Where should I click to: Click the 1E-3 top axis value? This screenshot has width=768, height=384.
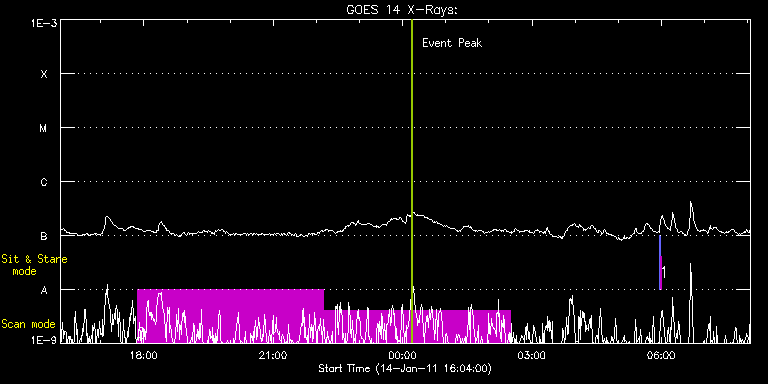click(44, 23)
